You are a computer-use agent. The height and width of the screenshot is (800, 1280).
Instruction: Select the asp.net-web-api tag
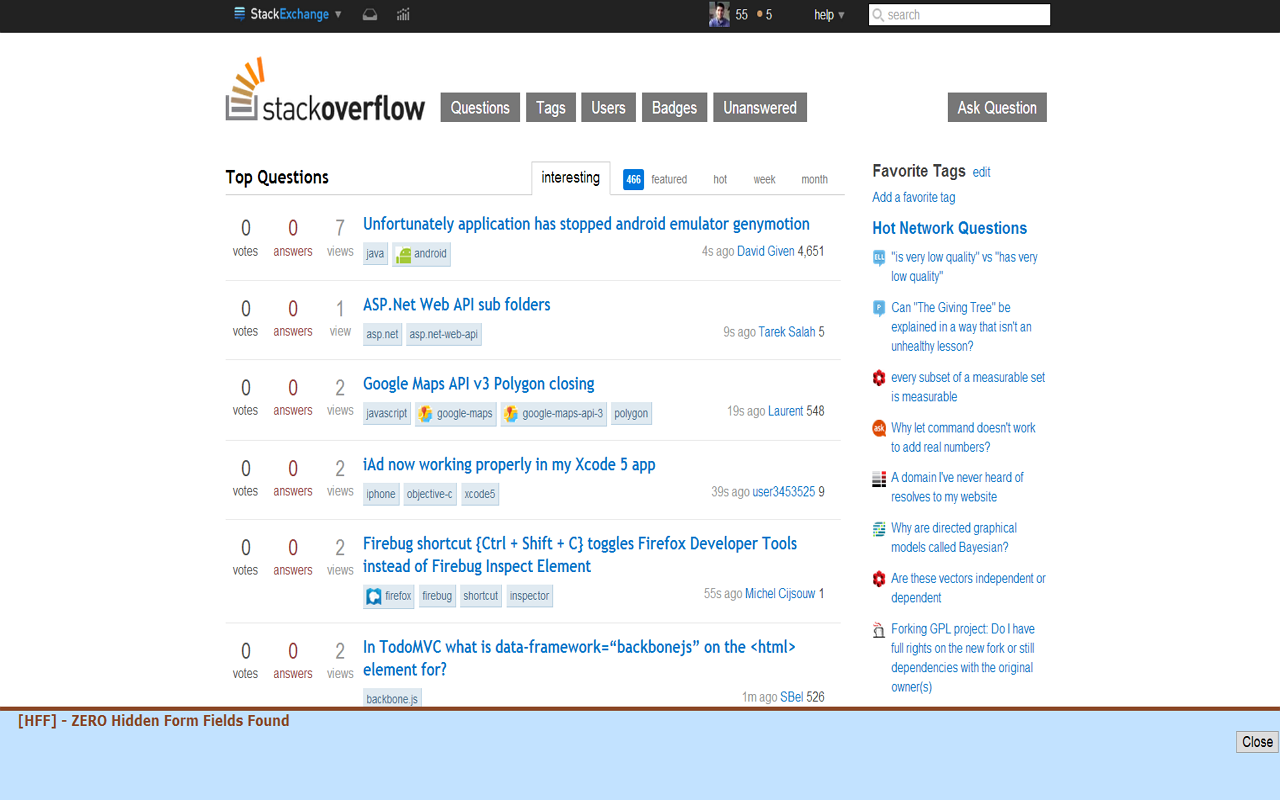coord(444,334)
